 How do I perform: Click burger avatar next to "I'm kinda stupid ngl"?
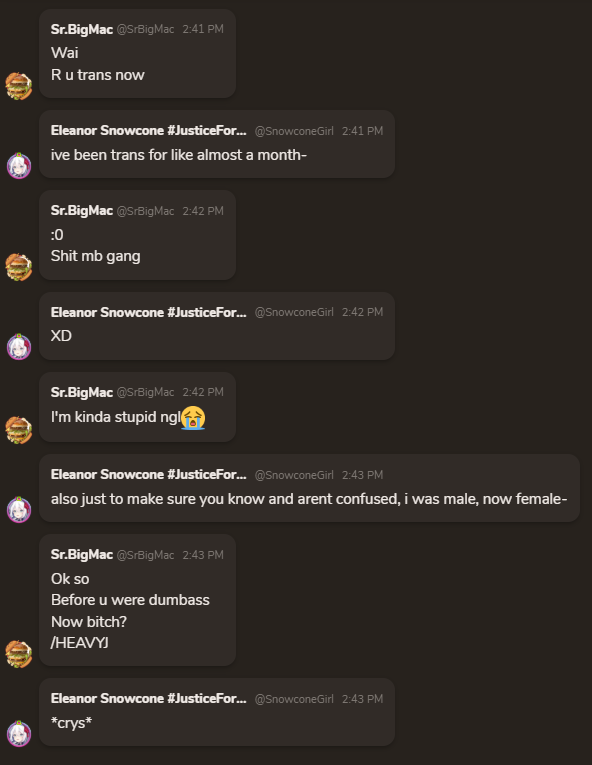(19, 430)
